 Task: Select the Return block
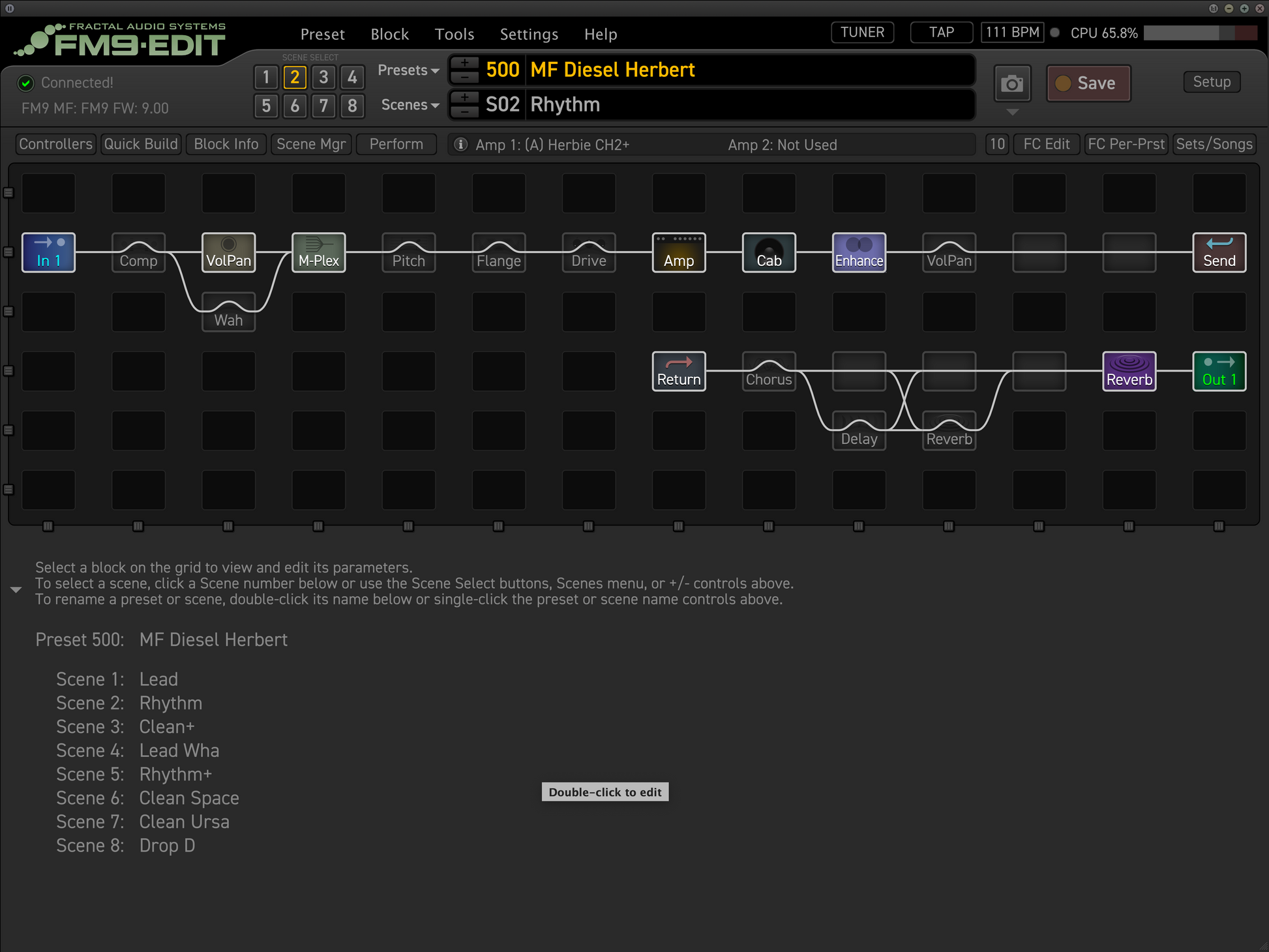tap(678, 371)
